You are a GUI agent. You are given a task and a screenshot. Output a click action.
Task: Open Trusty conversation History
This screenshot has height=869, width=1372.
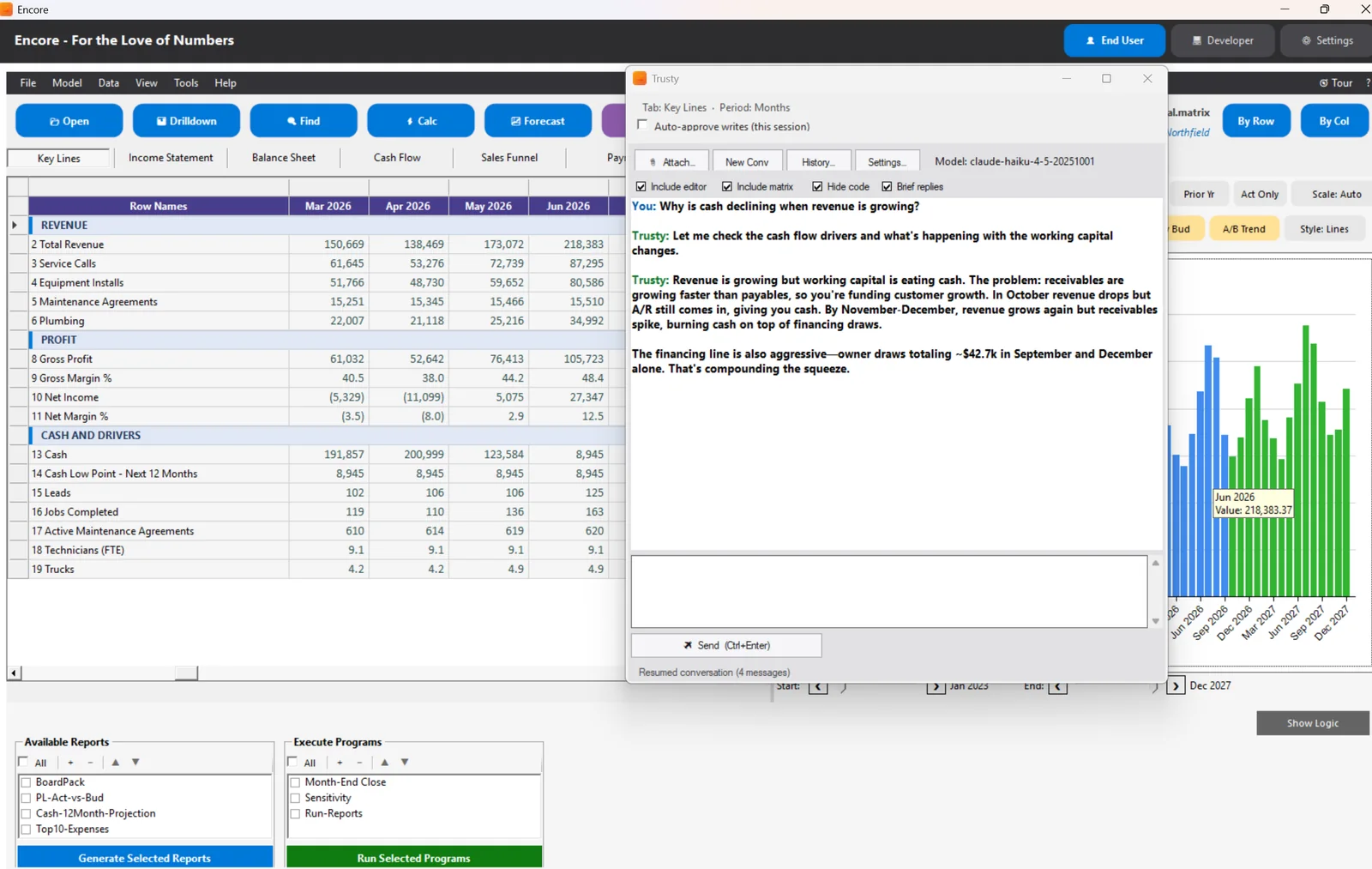pyautogui.click(x=818, y=161)
